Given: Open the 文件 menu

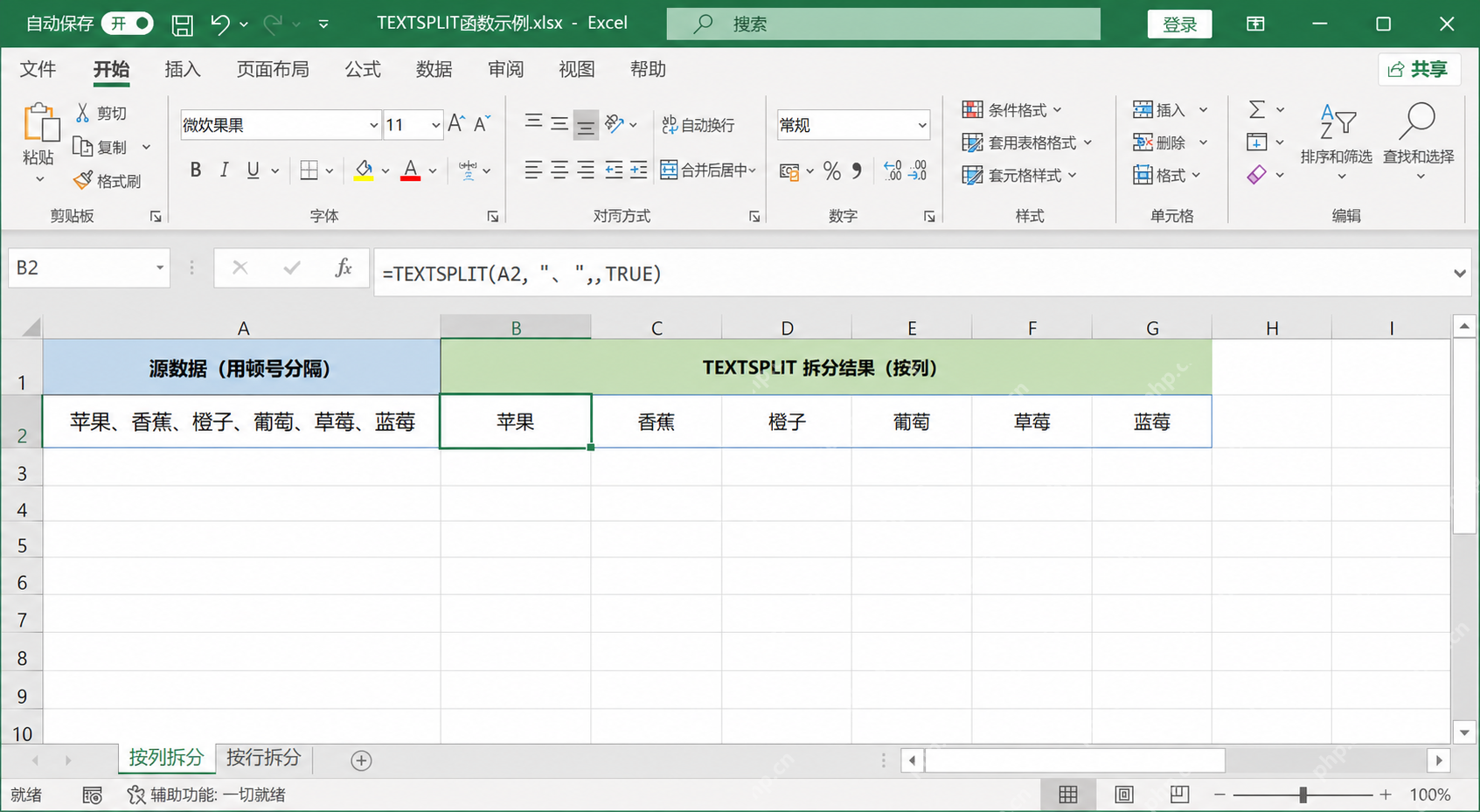Looking at the screenshot, I should [x=38, y=69].
